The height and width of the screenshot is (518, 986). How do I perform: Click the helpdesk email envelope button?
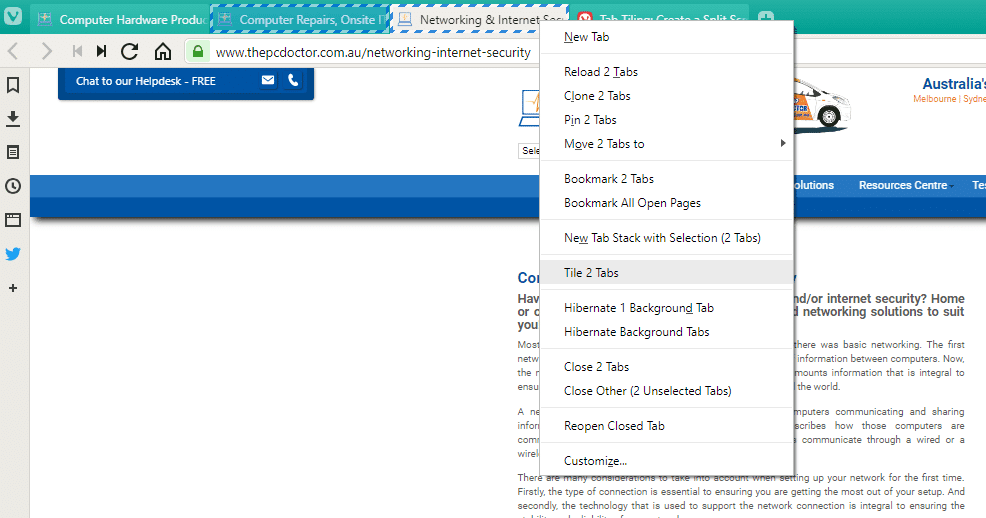pos(267,81)
